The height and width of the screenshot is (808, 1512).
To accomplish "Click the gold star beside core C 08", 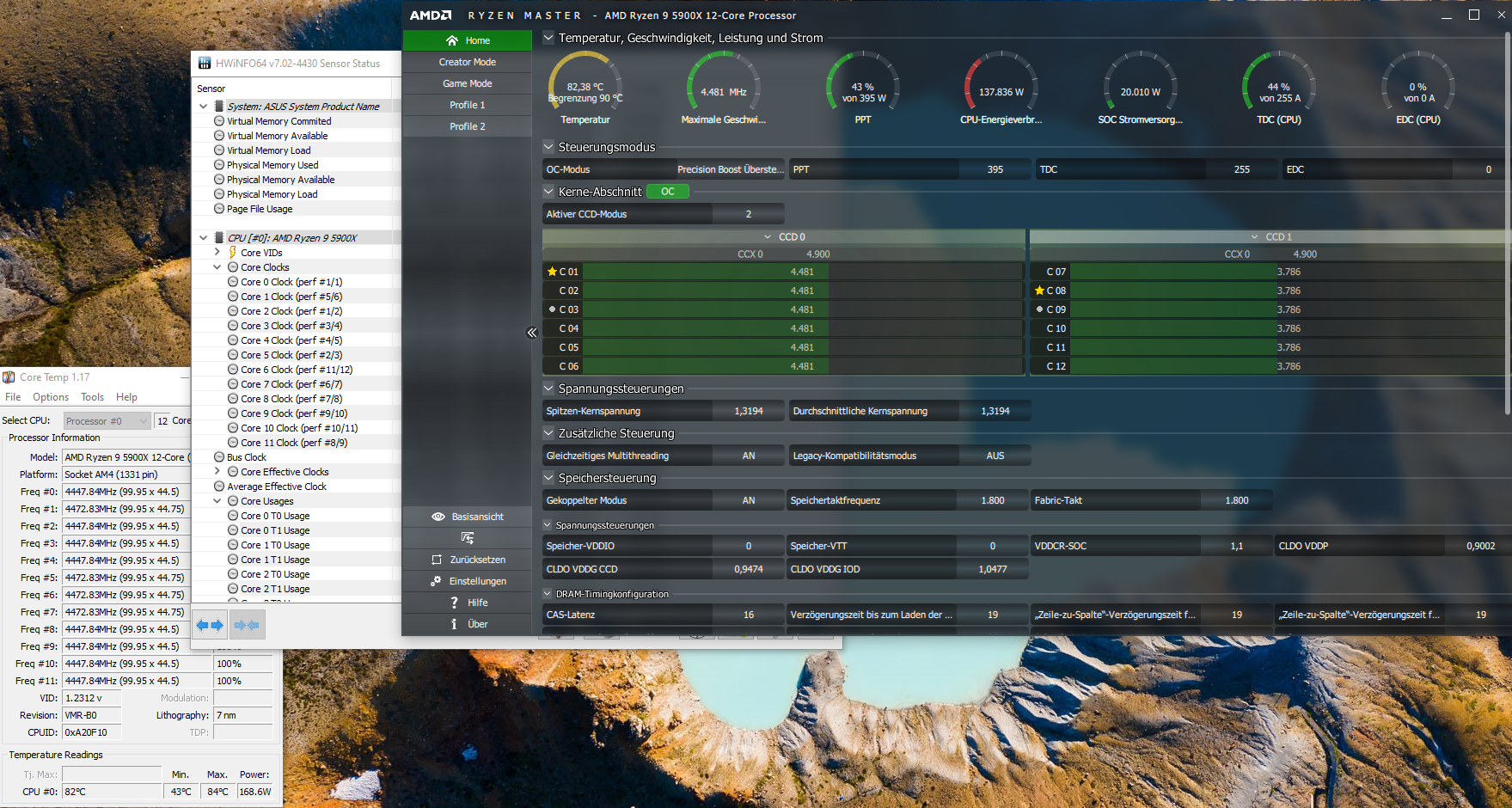I will coord(1039,291).
